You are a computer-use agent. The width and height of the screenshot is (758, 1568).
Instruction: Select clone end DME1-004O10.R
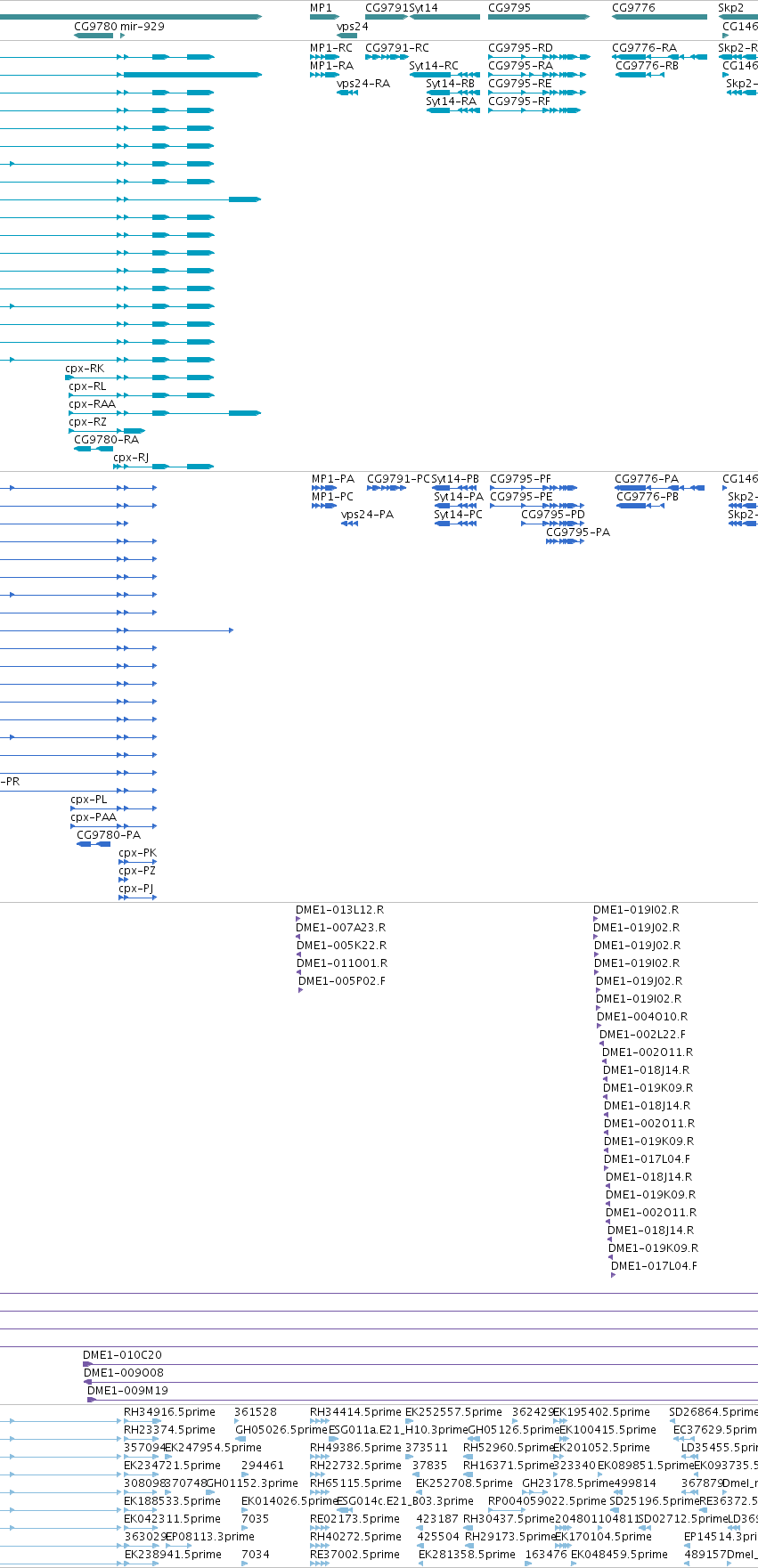click(x=642, y=1017)
